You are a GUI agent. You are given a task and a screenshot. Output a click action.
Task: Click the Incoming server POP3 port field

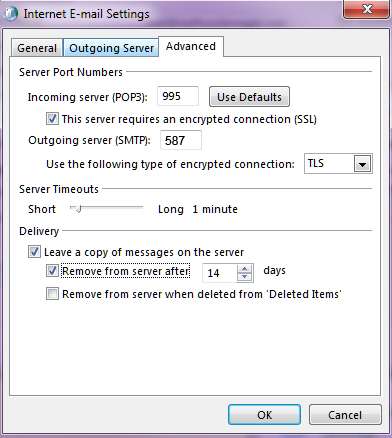coord(178,96)
